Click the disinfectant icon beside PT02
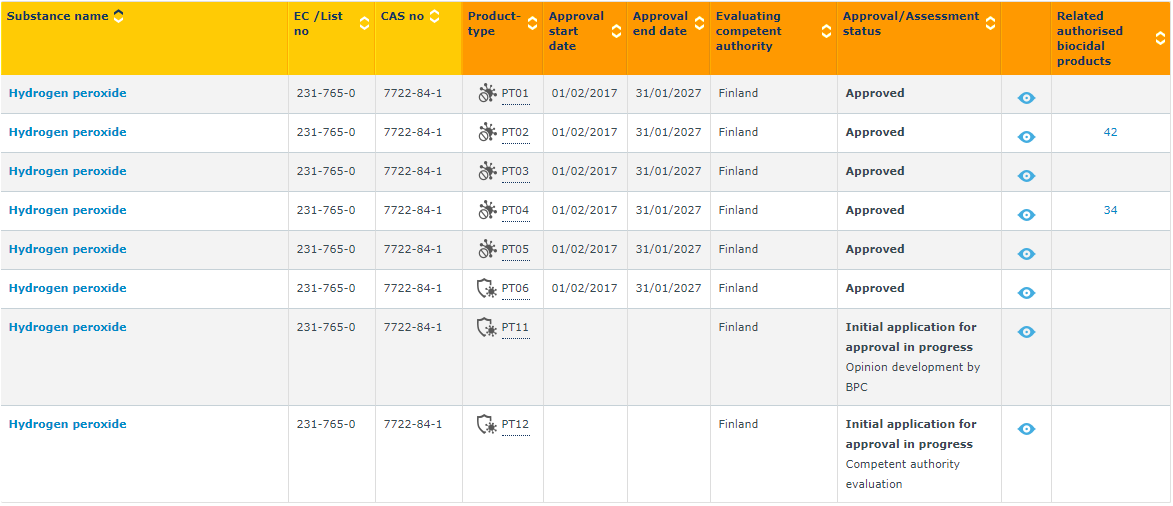1173x506 pixels. pos(487,133)
